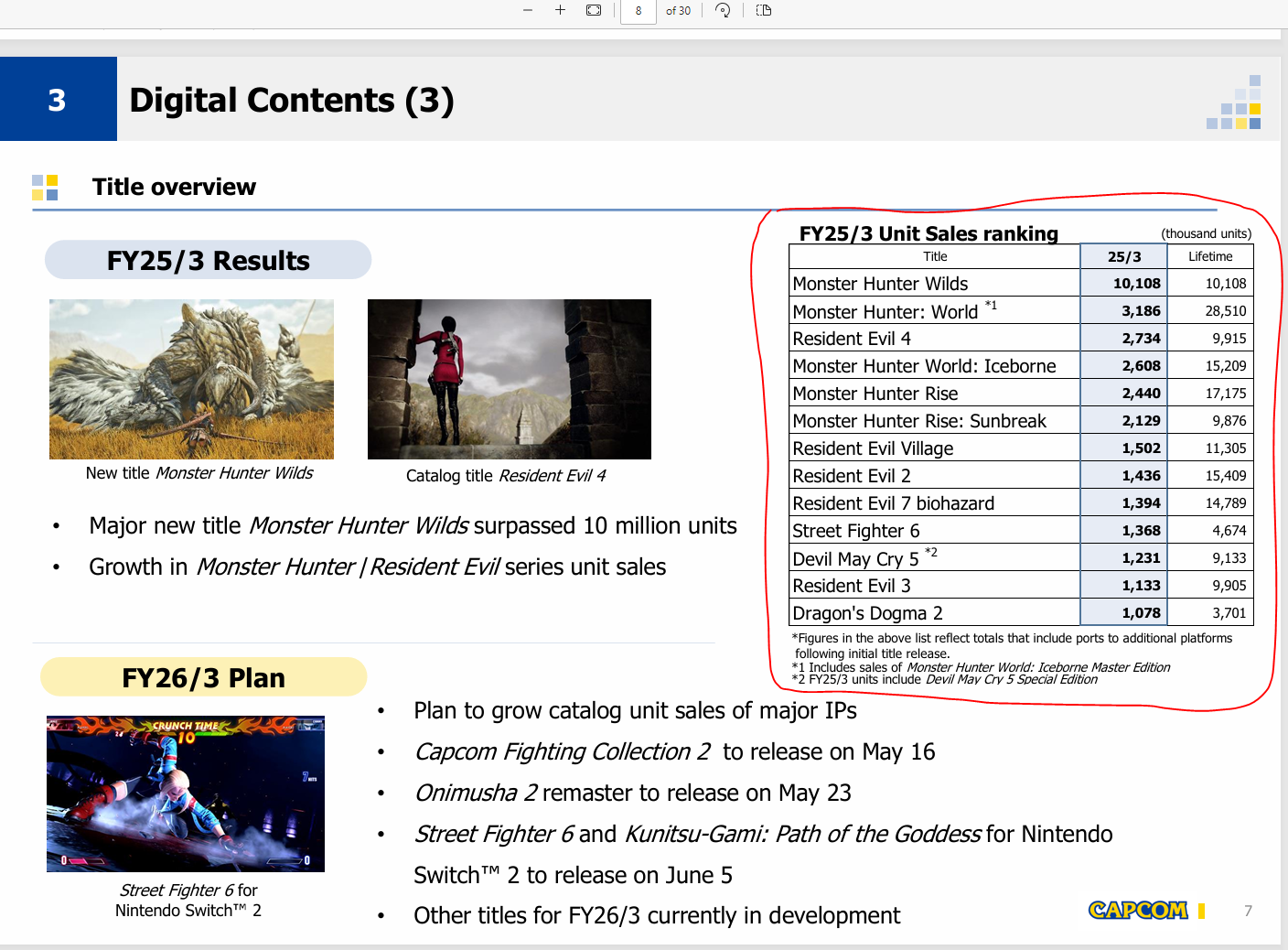The height and width of the screenshot is (950, 1288).
Task: Click 'Monster Hunter Wilds' table row title
Action: 880,284
